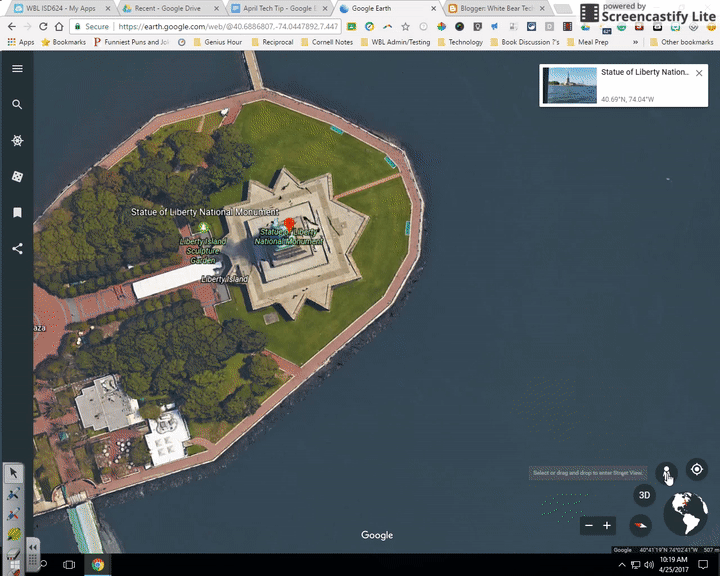Select the yellow highlighter annotation tool
Screen dimensions: 720x576
[x=13, y=534]
